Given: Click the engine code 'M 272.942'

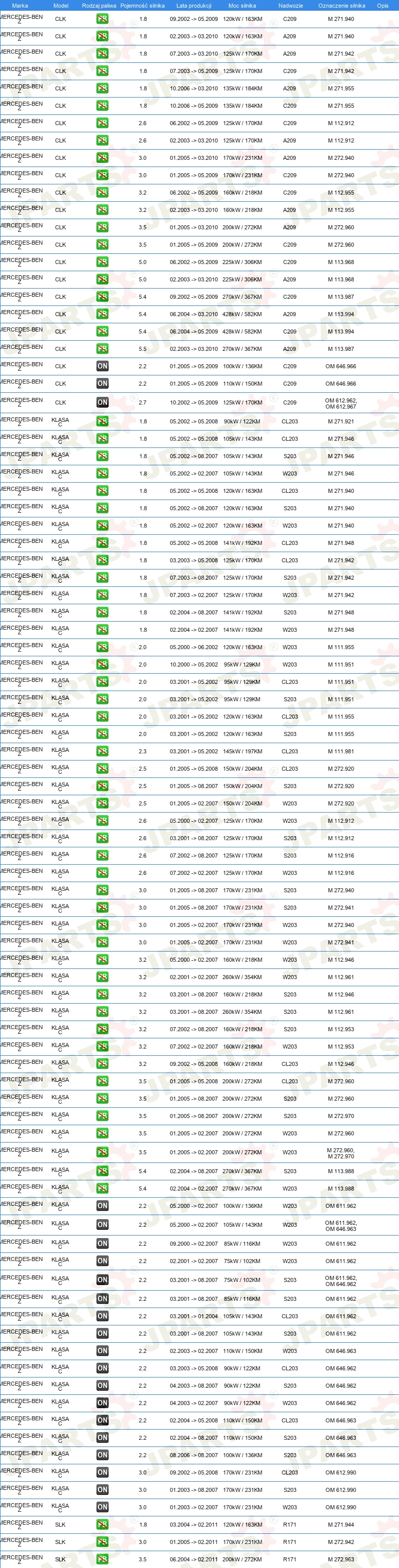Looking at the screenshot, I should point(341,1542).
